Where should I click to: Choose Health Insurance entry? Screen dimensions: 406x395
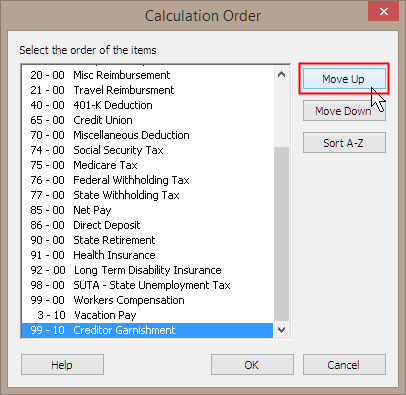pos(147,255)
